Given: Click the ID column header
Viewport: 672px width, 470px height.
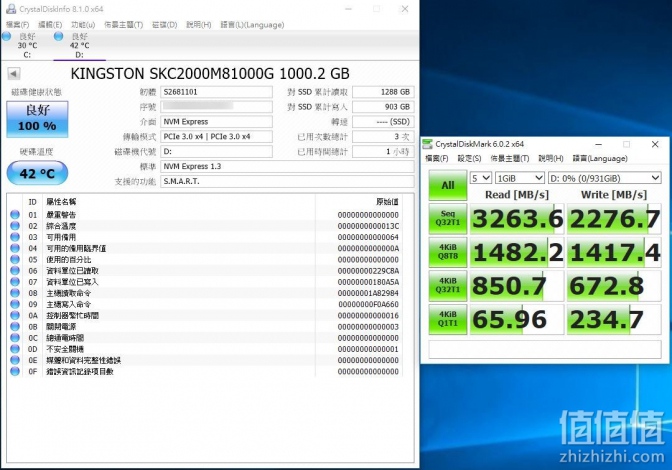Looking at the screenshot, I should coord(33,202).
